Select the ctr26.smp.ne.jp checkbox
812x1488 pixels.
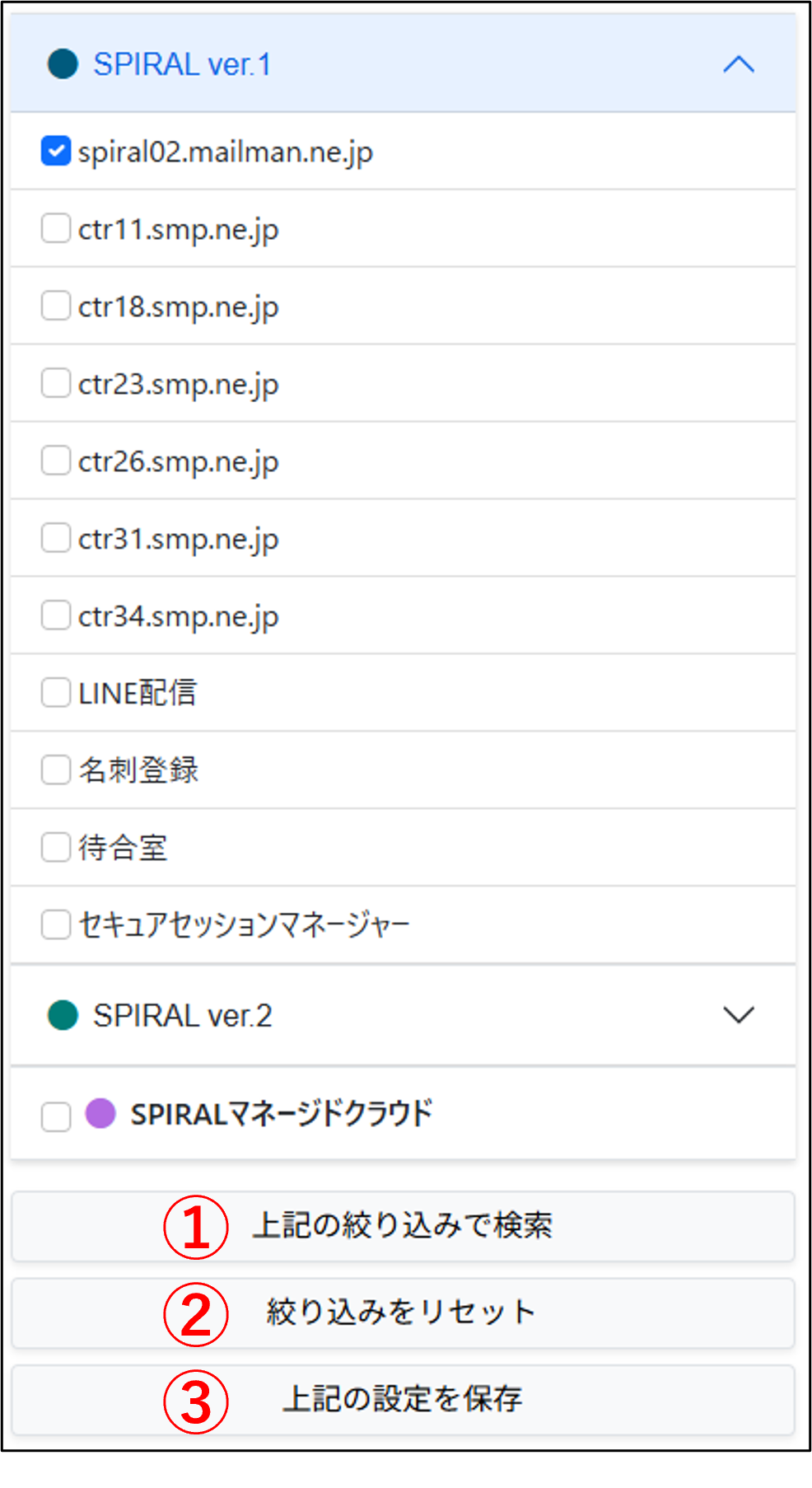[x=56, y=461]
